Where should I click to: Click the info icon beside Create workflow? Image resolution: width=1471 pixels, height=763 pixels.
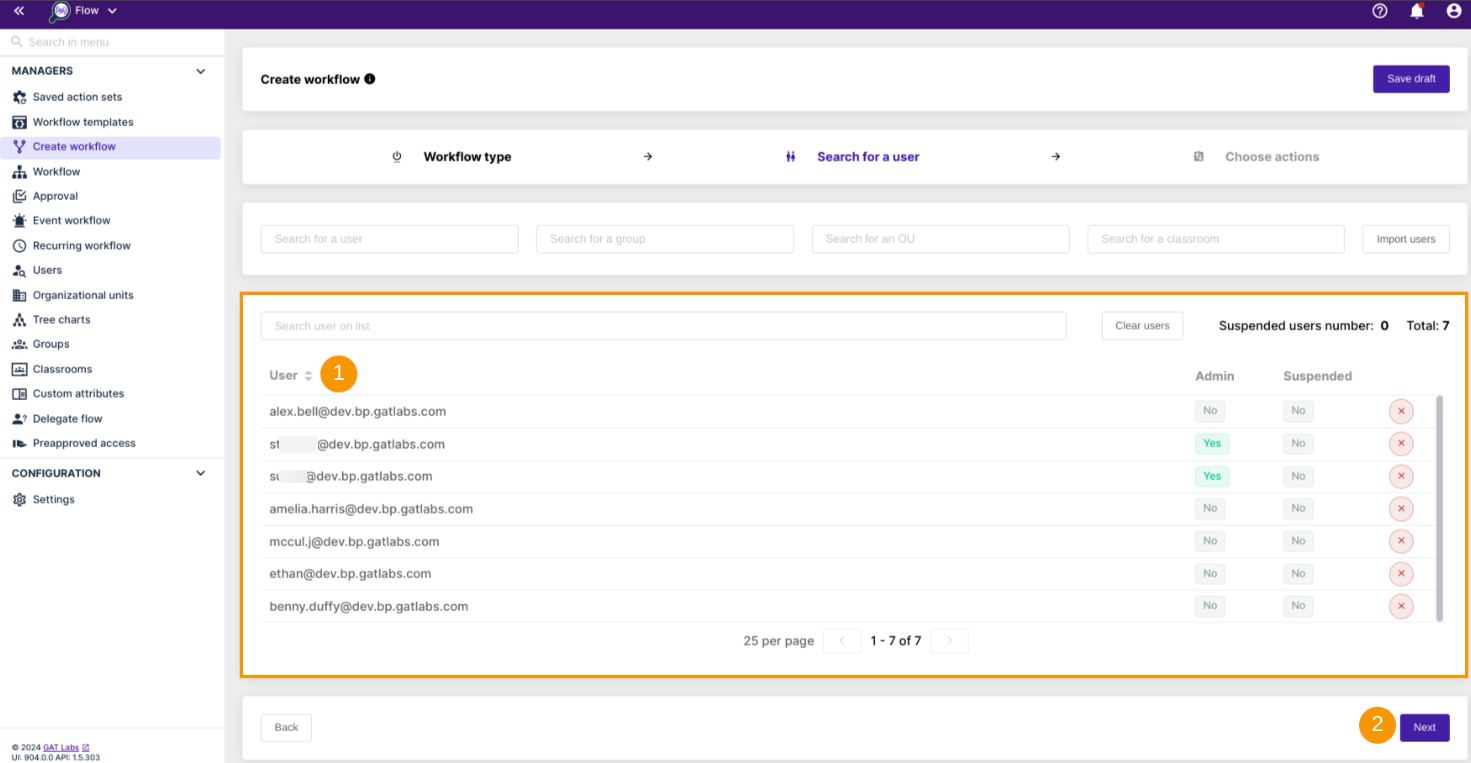pyautogui.click(x=370, y=79)
